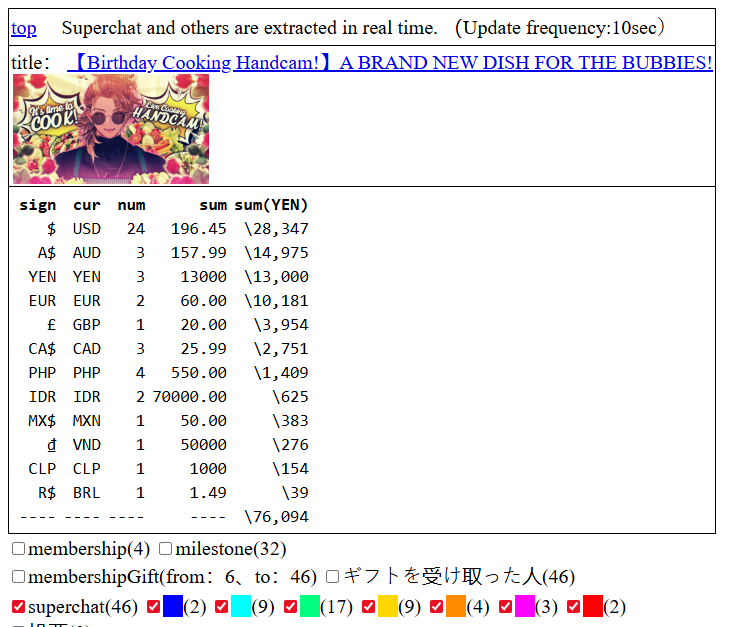This screenshot has height=627, width=732.
Task: Uncheck the green superchat tier checkbox
Action: pyautogui.click(x=290, y=606)
